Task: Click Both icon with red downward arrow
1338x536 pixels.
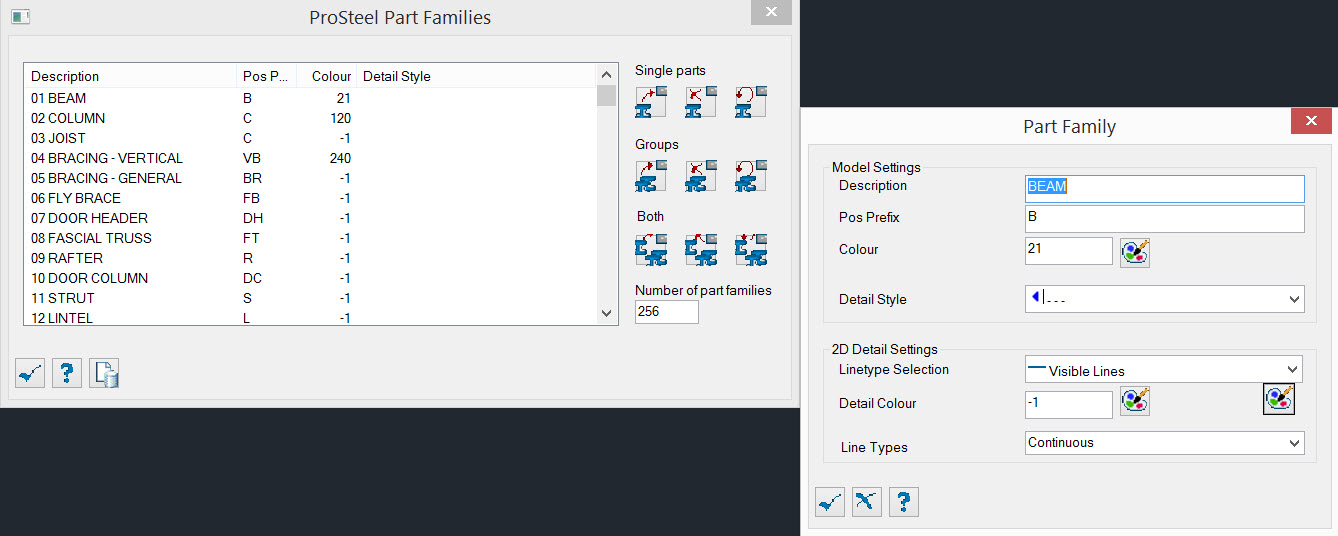Action: [751, 249]
